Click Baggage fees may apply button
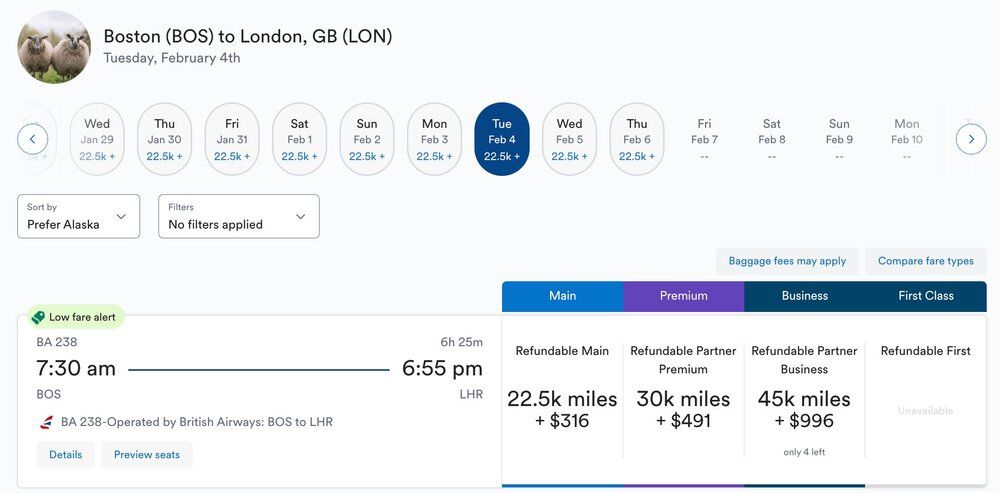The width and height of the screenshot is (1000, 493). point(787,261)
